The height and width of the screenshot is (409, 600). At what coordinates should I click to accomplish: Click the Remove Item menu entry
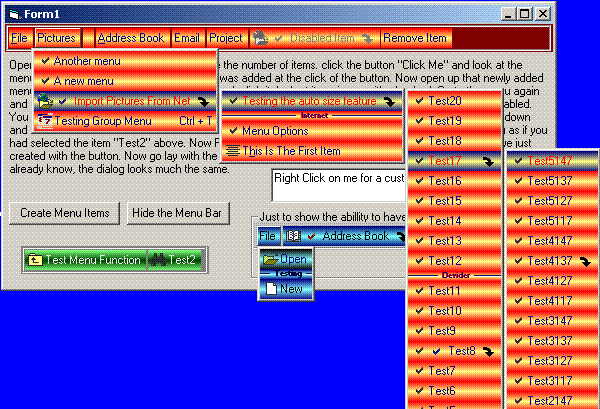click(415, 38)
